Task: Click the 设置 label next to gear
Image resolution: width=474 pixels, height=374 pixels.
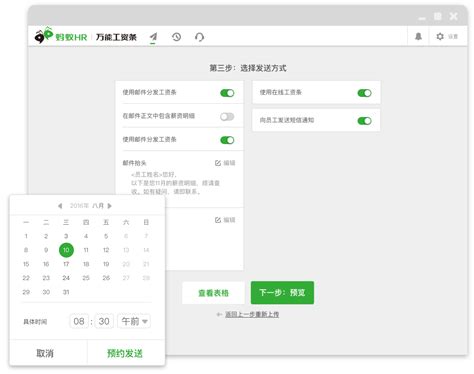Action: coord(453,37)
